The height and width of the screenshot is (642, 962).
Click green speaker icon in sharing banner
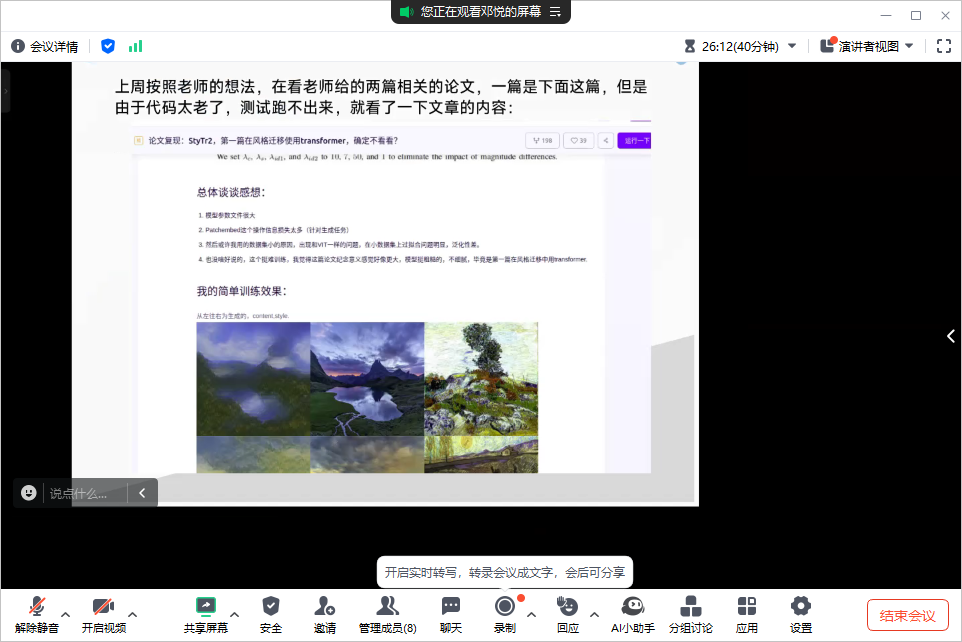(406, 12)
